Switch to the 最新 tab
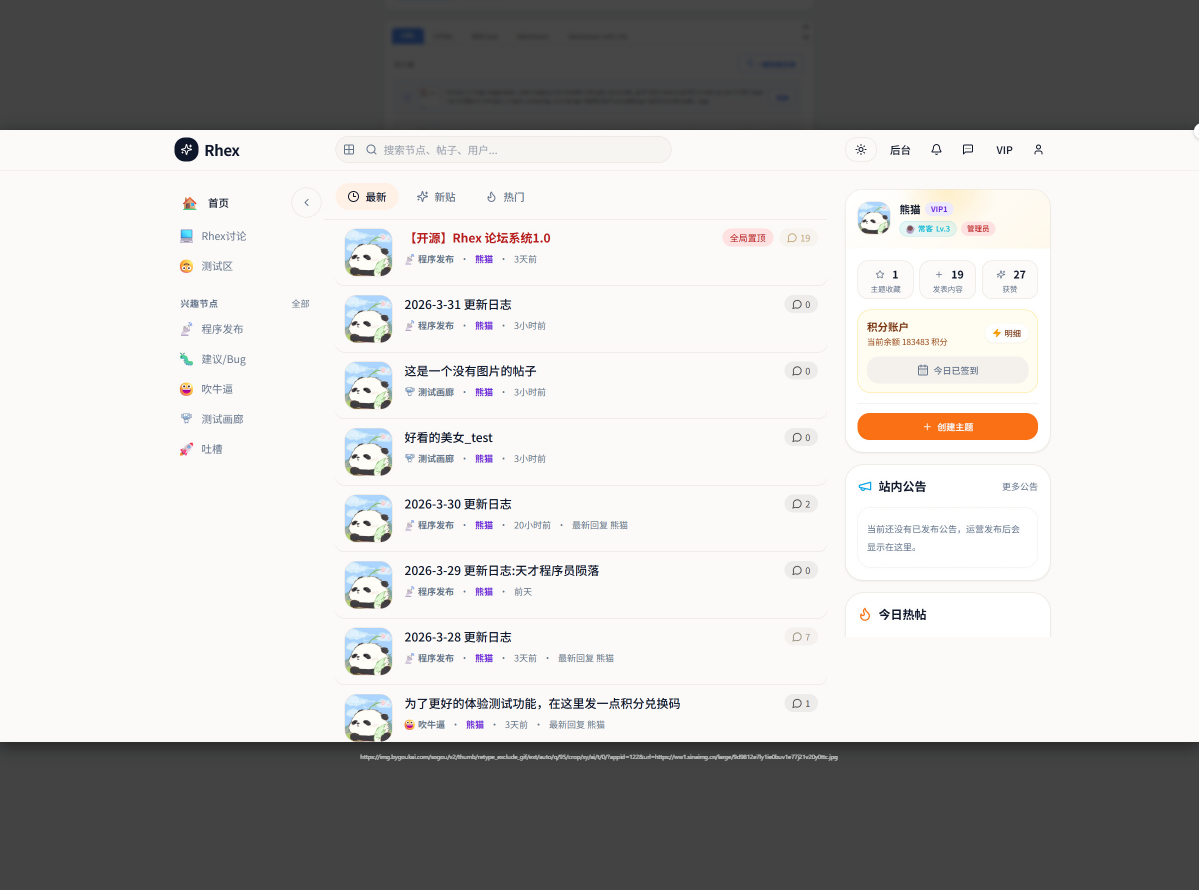 click(367, 197)
